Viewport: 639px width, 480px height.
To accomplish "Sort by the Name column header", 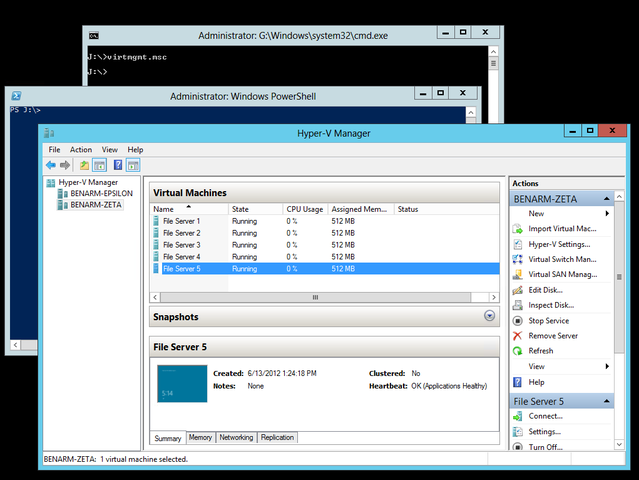I will [x=189, y=209].
